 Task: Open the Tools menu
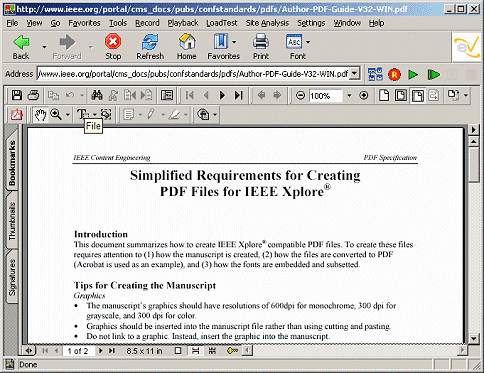pyautogui.click(x=118, y=23)
